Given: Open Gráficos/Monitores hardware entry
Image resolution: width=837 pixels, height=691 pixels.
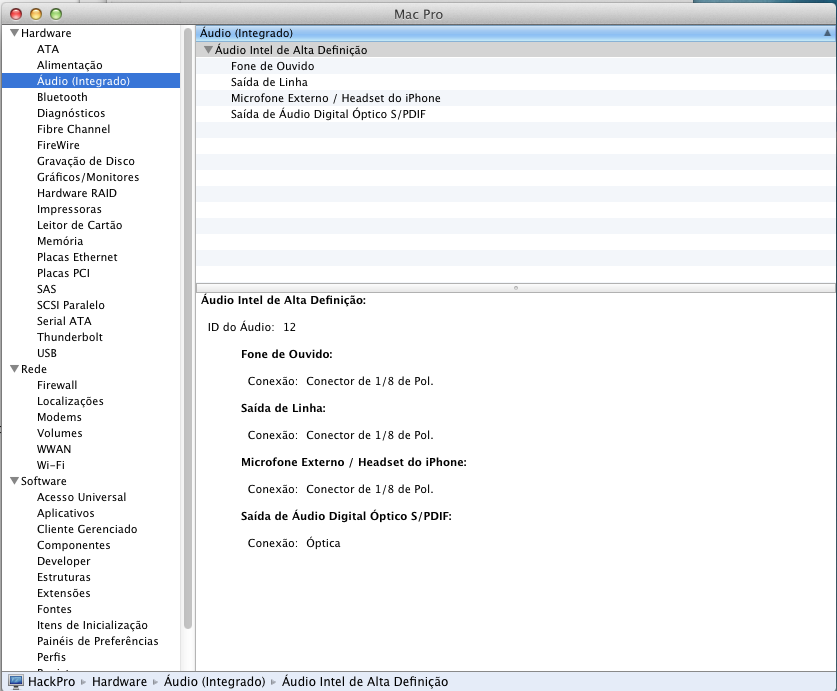Looking at the screenshot, I should coord(88,177).
